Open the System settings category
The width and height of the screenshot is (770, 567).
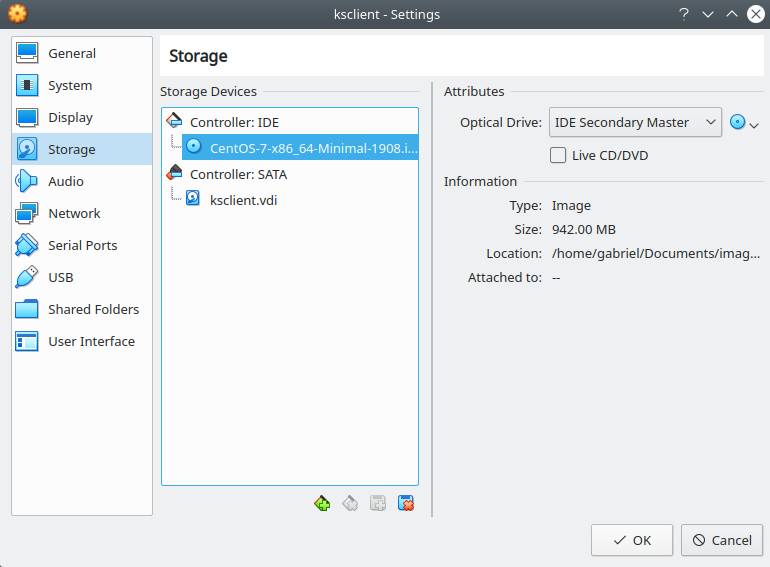pos(82,85)
